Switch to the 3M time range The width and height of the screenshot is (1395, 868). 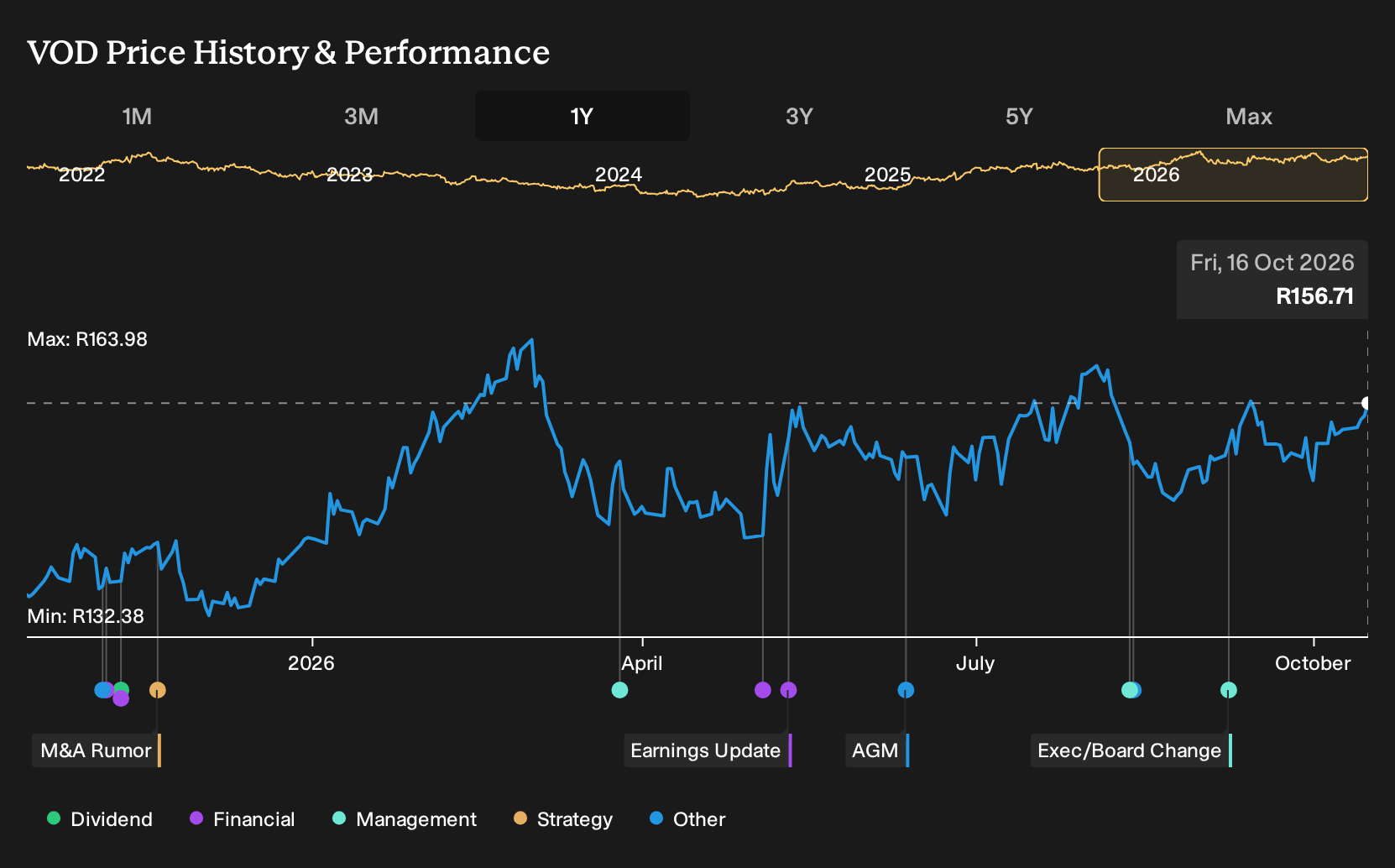[x=361, y=116]
